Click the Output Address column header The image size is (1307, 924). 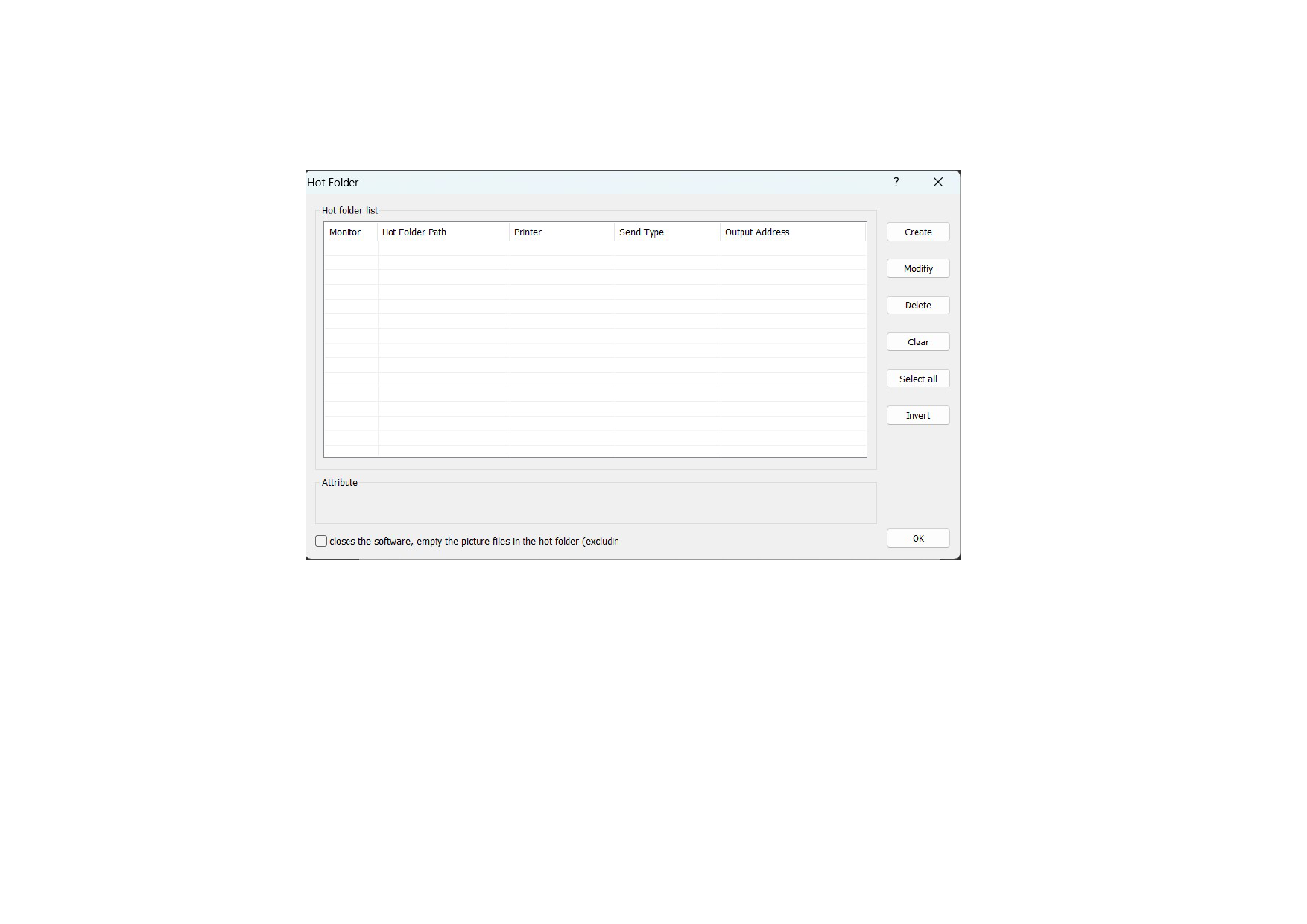tap(756, 232)
